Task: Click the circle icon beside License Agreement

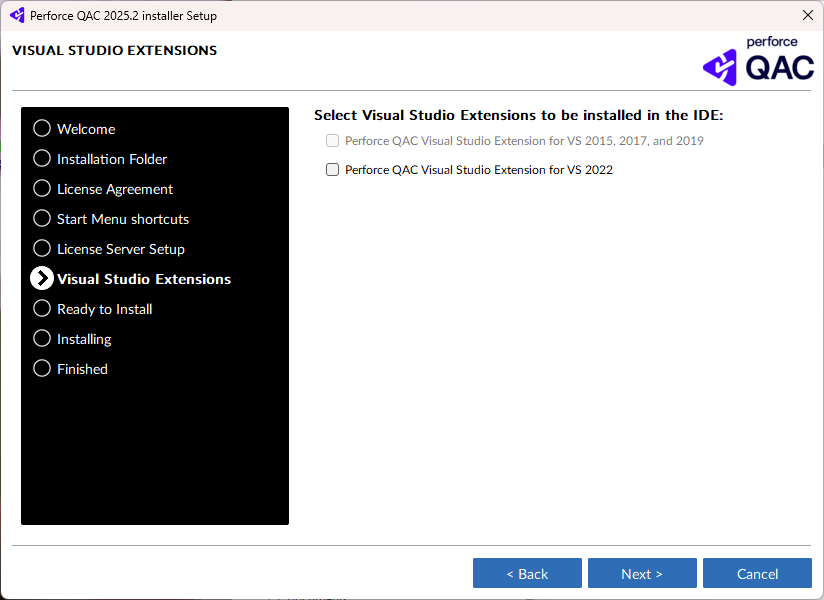Action: pos(42,188)
